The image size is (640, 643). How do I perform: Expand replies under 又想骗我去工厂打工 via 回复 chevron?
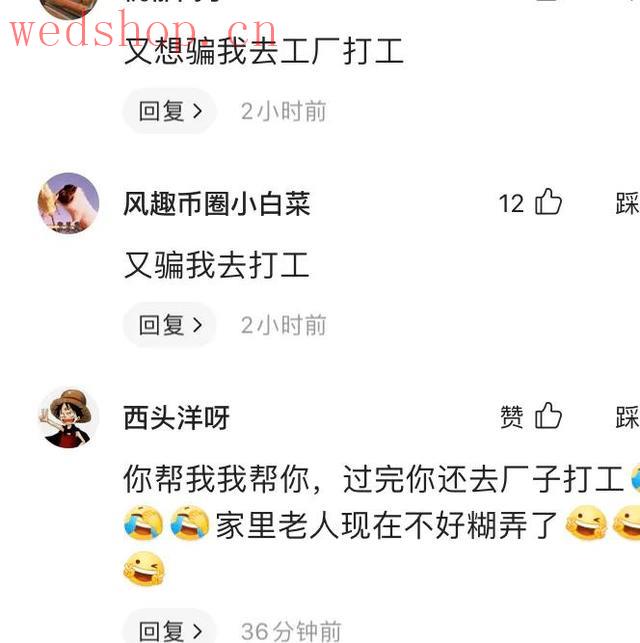[x=170, y=111]
